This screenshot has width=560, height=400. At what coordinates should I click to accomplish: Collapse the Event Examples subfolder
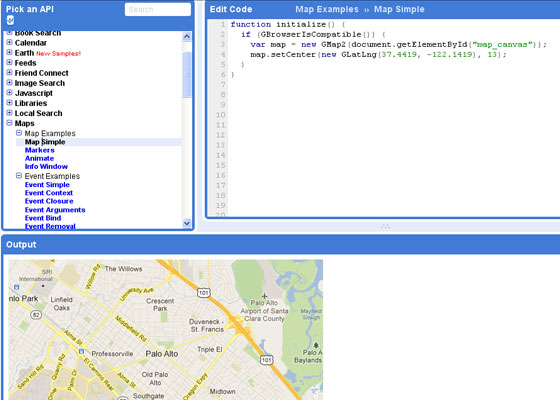[x=19, y=175]
